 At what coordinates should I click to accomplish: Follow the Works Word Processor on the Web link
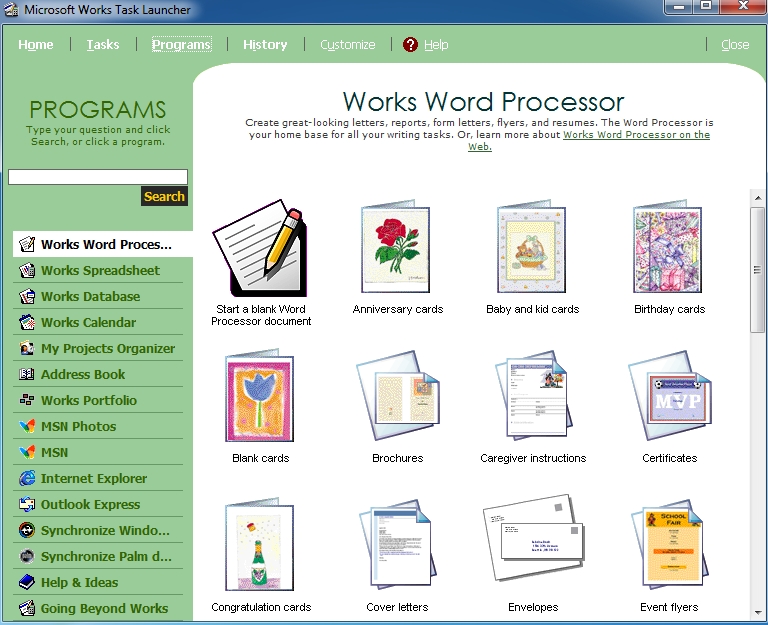636,135
